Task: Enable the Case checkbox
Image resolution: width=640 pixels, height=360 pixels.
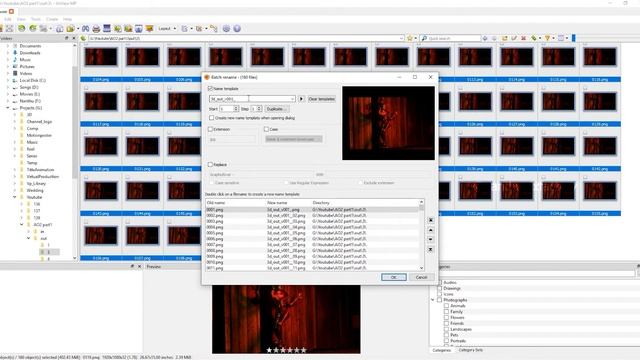Action: tap(266, 129)
